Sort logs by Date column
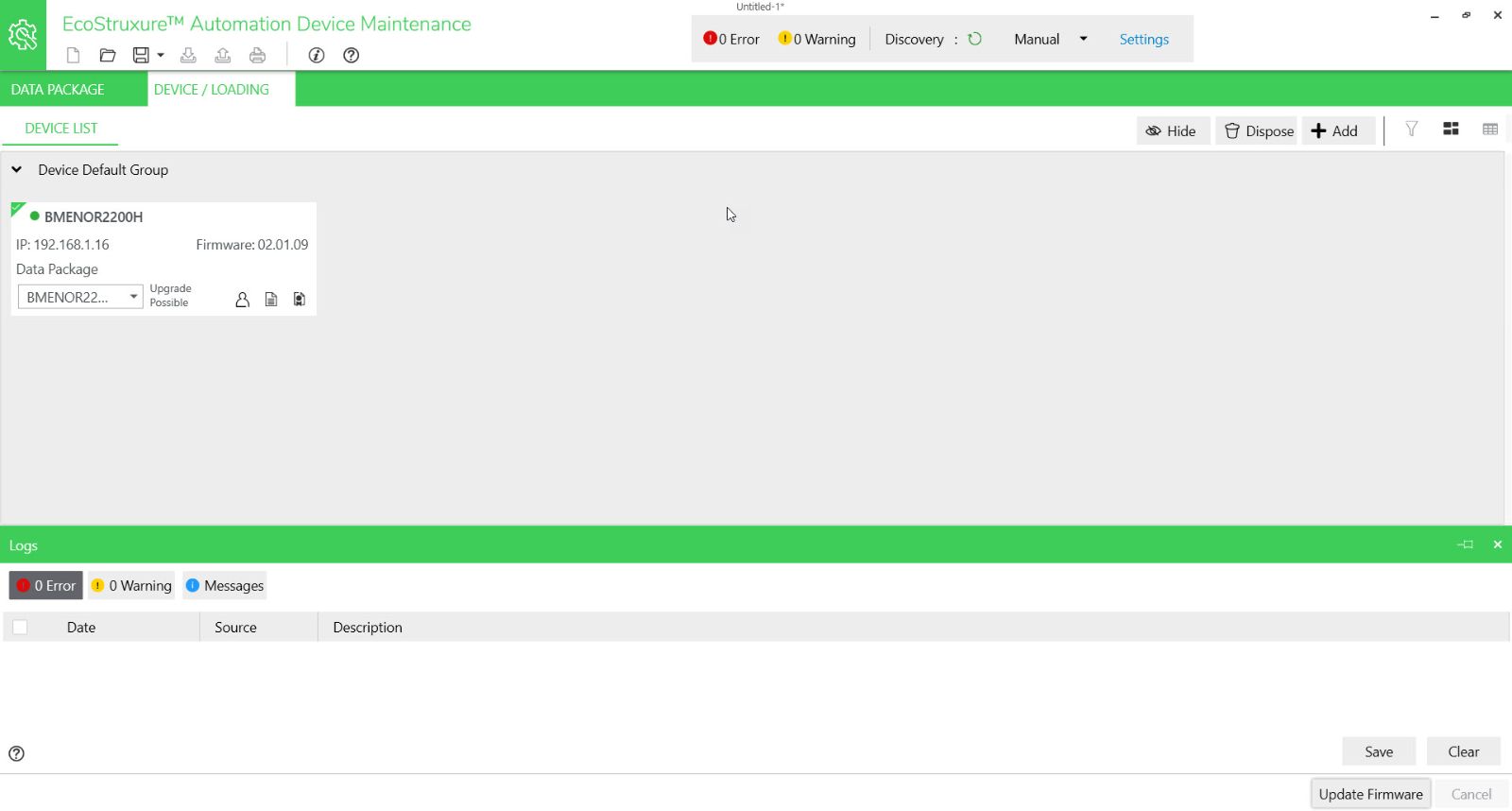Screen dimensions: 1512x811 pyautogui.click(x=81, y=627)
